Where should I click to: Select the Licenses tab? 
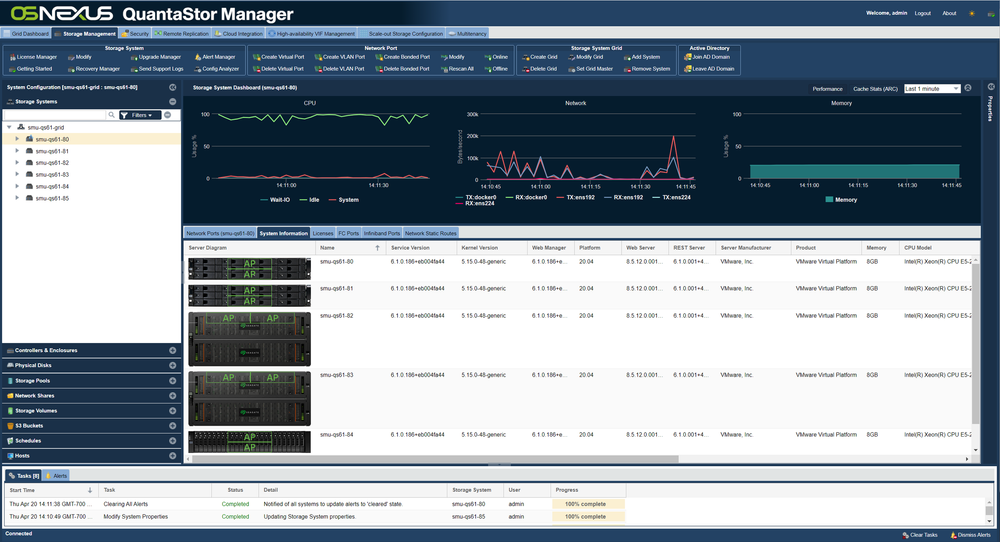pos(323,233)
